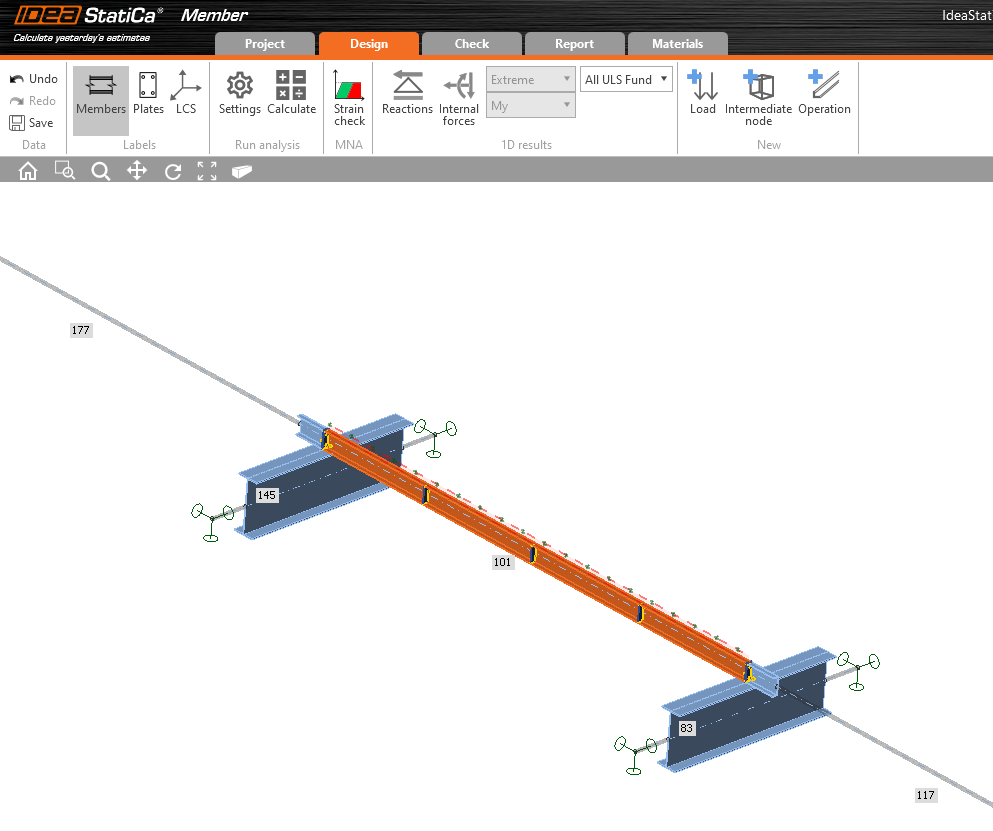Run the Calculate analysis
Screen dimensions: 993x831
pos(291,96)
